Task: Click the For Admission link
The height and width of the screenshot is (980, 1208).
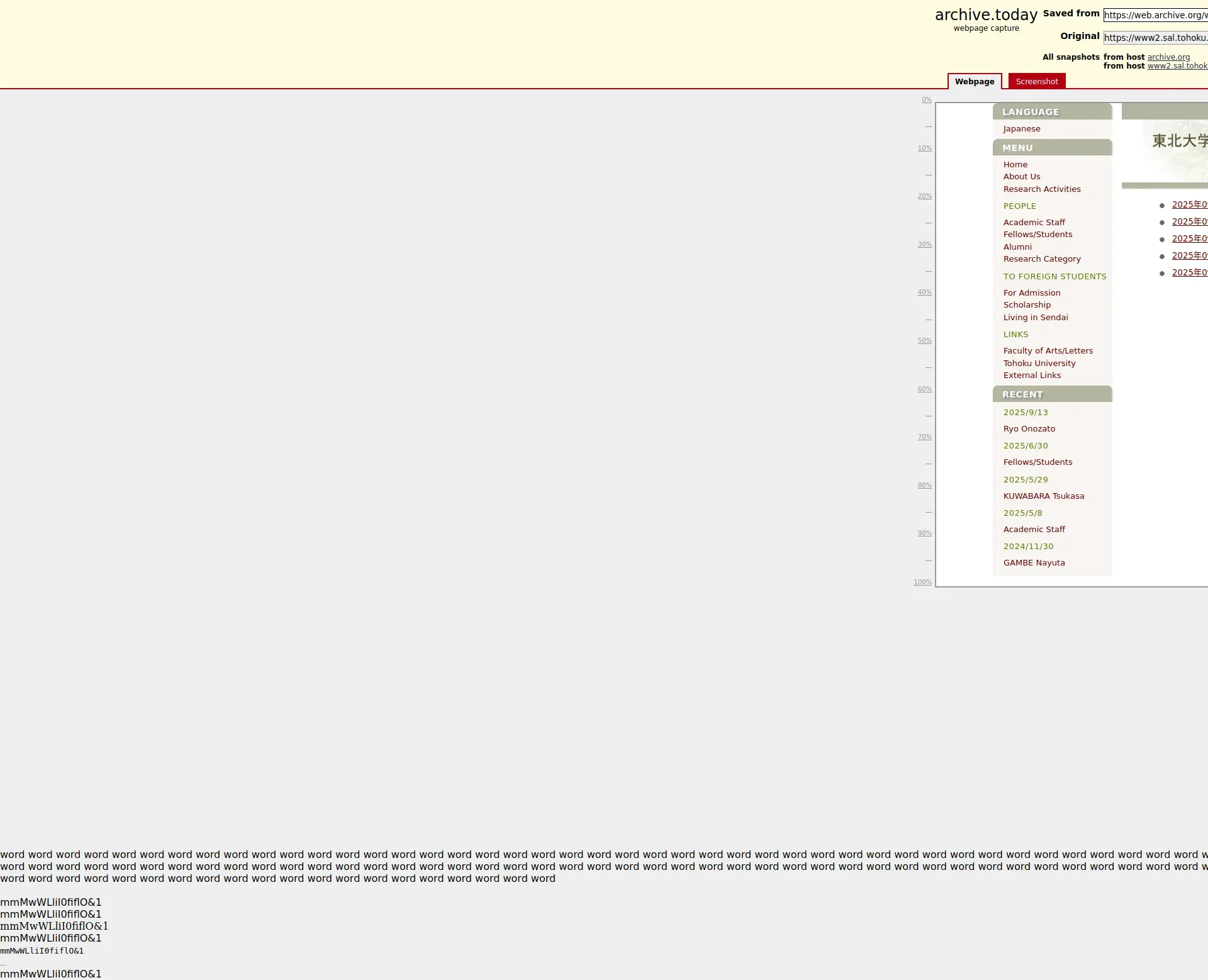Action: [x=1031, y=293]
